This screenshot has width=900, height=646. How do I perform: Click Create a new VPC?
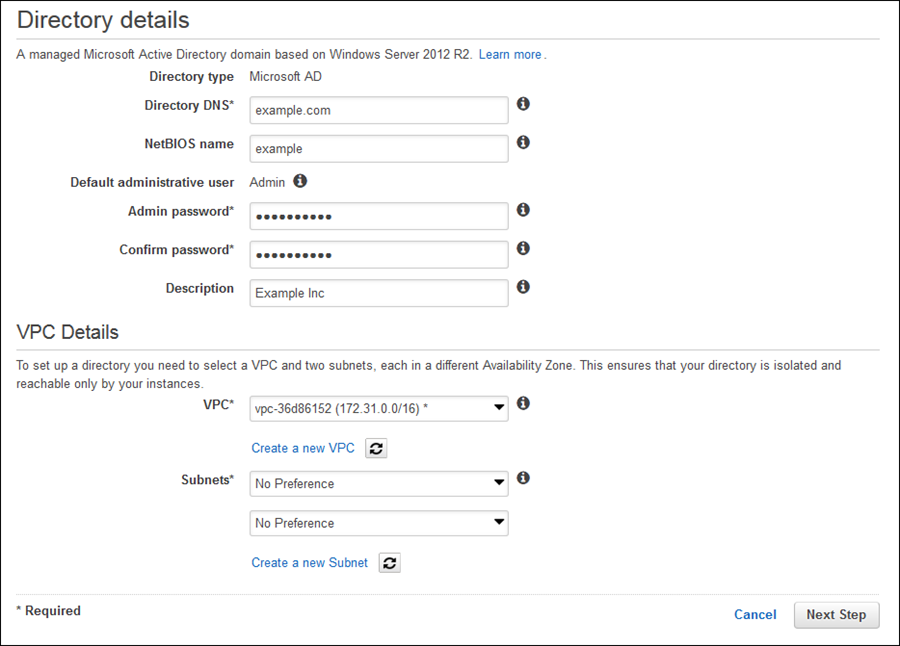click(303, 448)
